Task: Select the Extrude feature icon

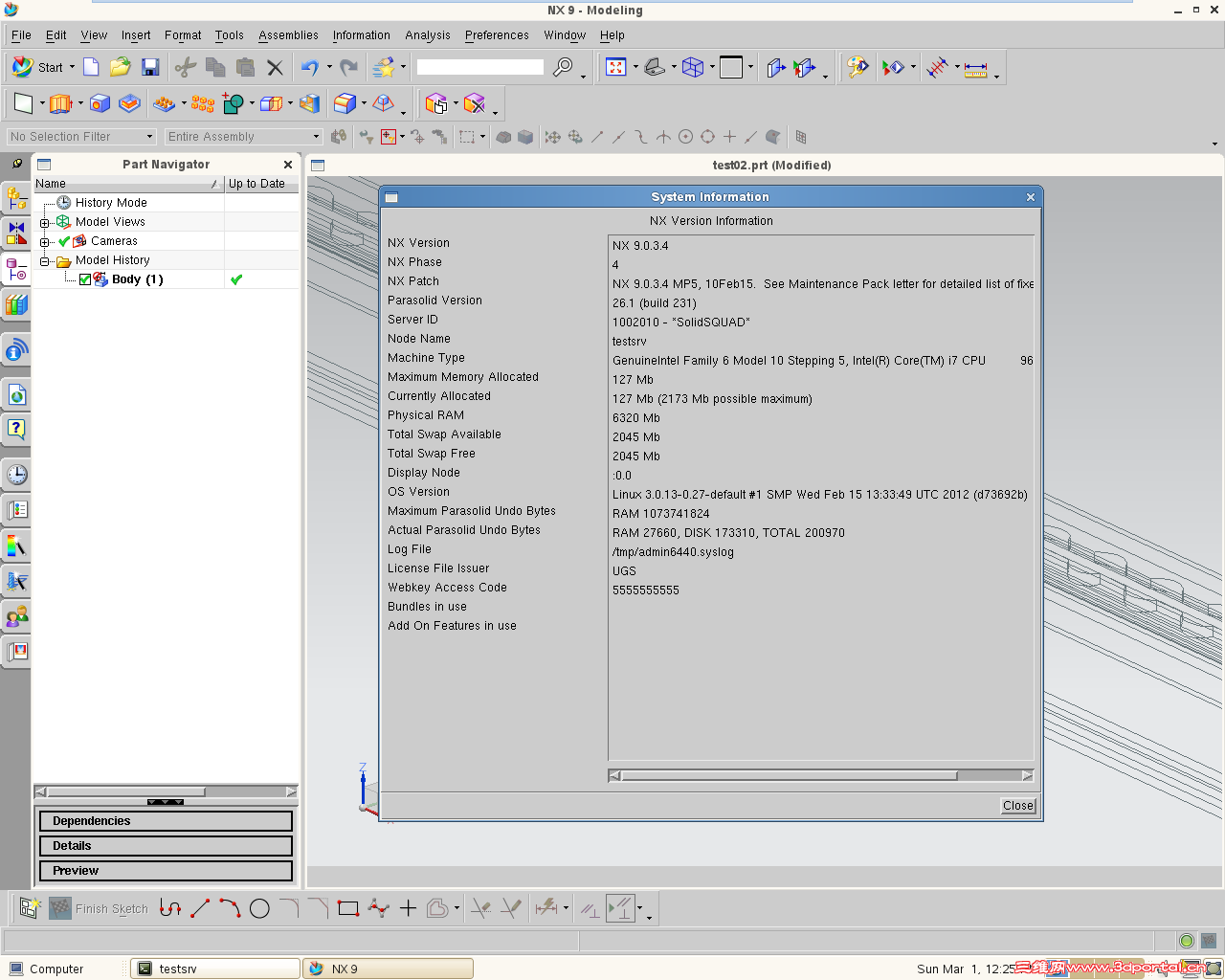Action: click(61, 103)
